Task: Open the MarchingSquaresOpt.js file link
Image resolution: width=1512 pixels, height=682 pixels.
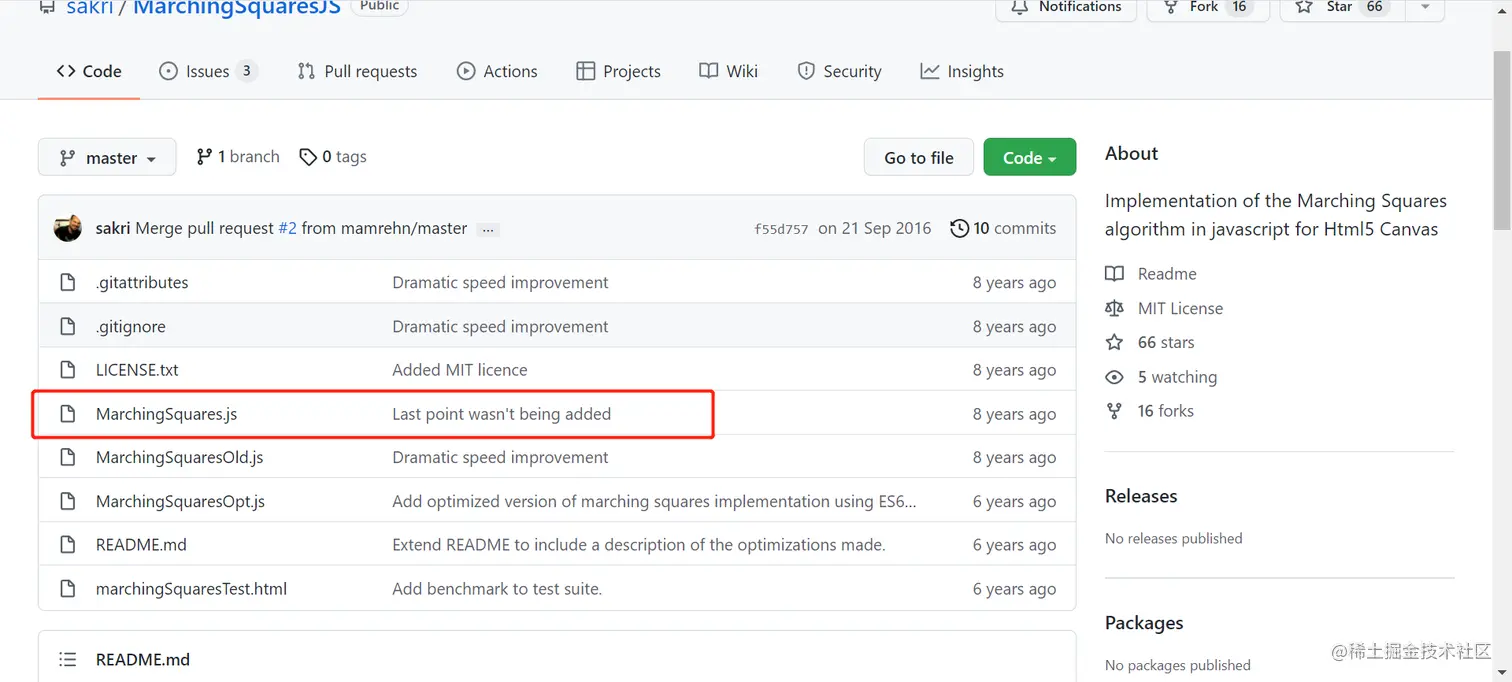Action: [180, 501]
